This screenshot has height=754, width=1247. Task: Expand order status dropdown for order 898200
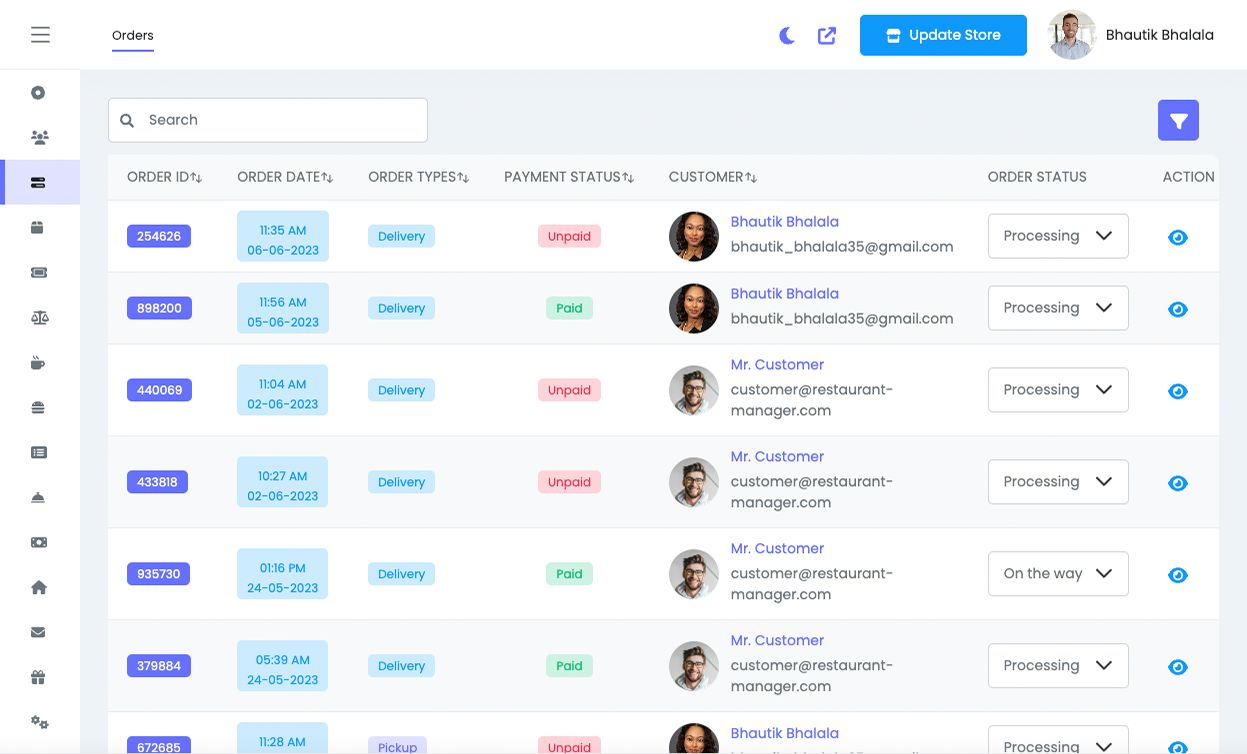(x=1058, y=308)
